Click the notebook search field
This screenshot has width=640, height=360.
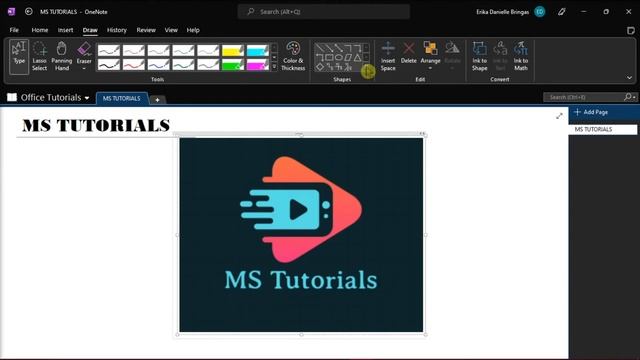583,97
